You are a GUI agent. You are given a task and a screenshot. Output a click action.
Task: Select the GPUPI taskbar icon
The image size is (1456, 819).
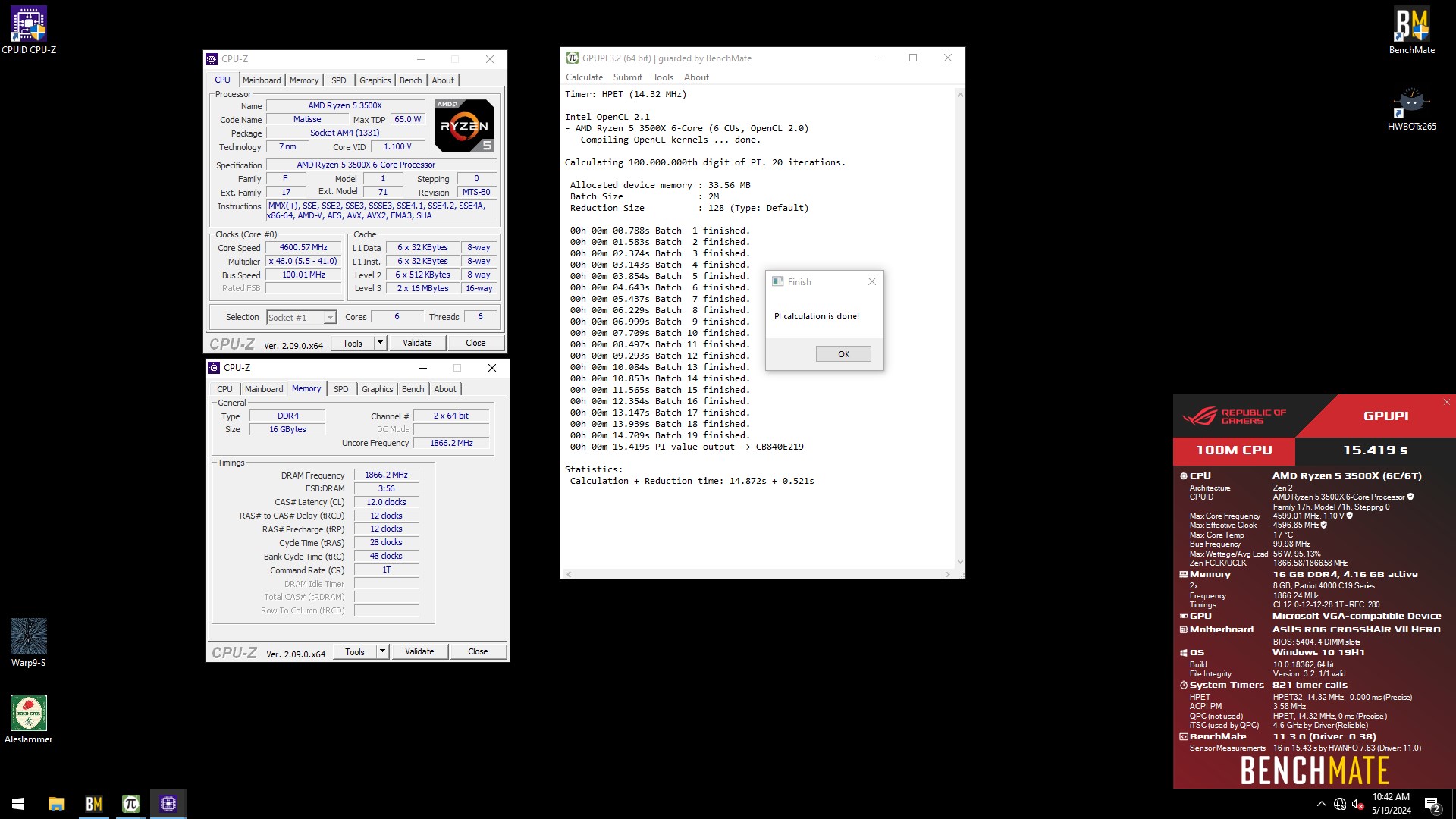tap(130, 804)
